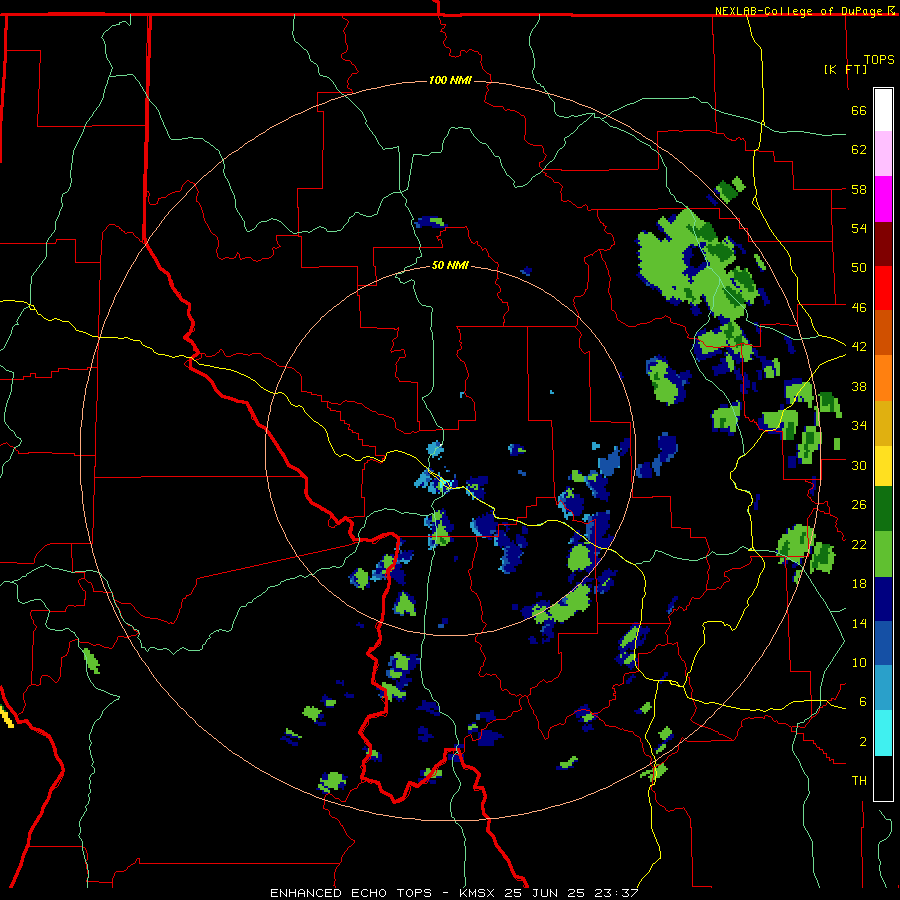This screenshot has height=900, width=900.
Task: Click the 34 value on the legend
Action: [x=859, y=425]
